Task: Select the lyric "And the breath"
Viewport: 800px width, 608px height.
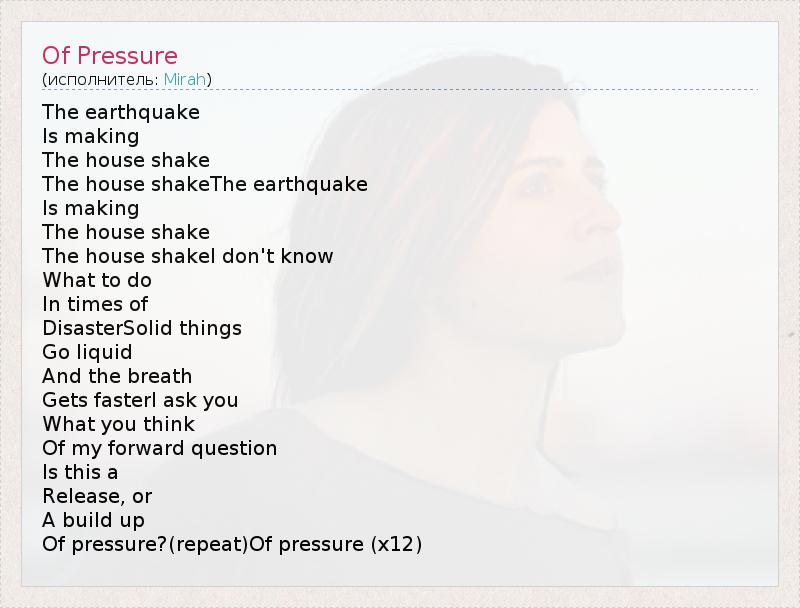Action: click(x=117, y=376)
